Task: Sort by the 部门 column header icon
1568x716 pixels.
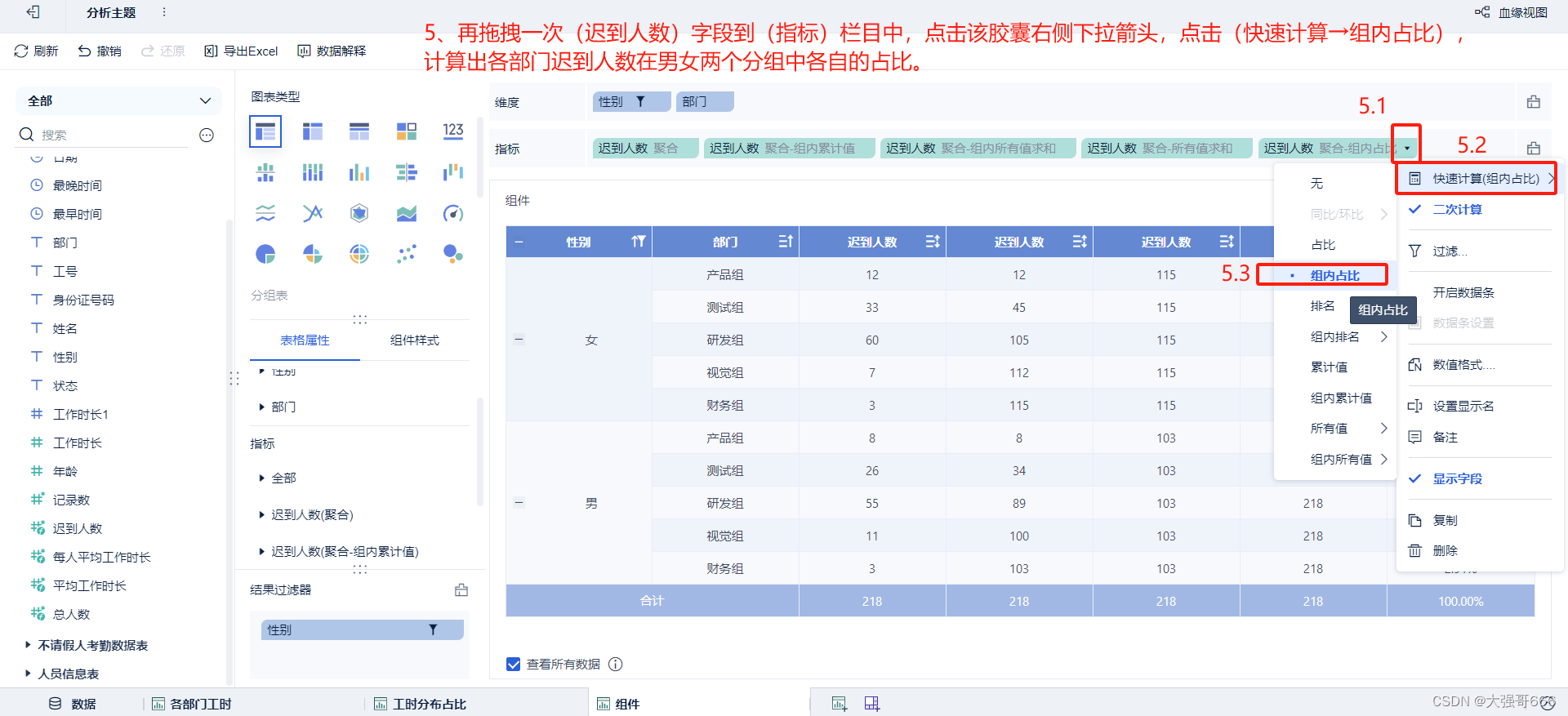Action: [x=785, y=242]
